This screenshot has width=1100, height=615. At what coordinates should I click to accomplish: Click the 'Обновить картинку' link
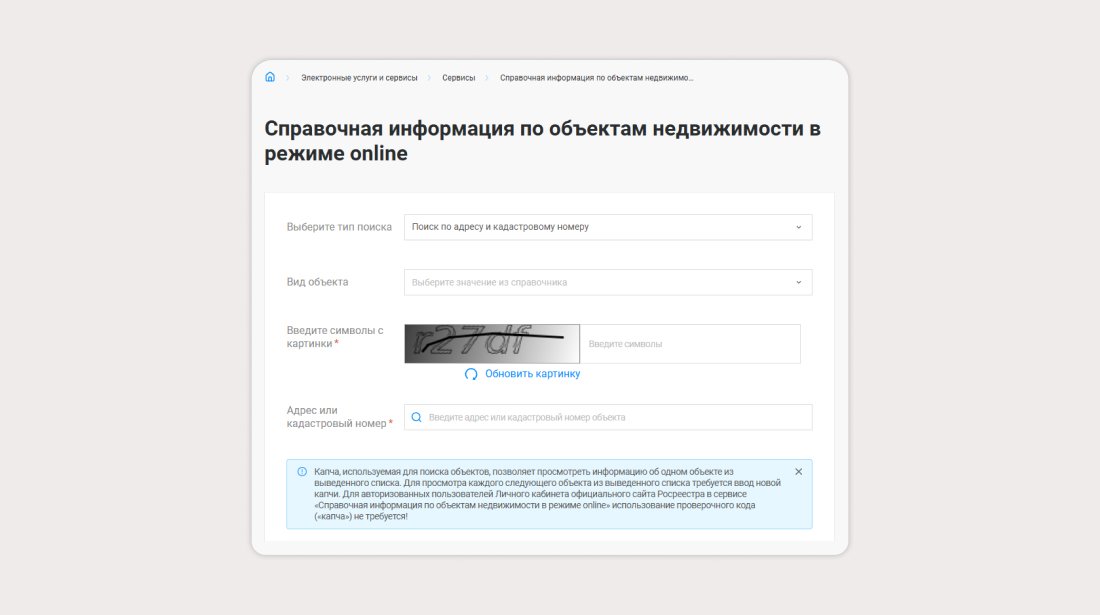tap(532, 374)
